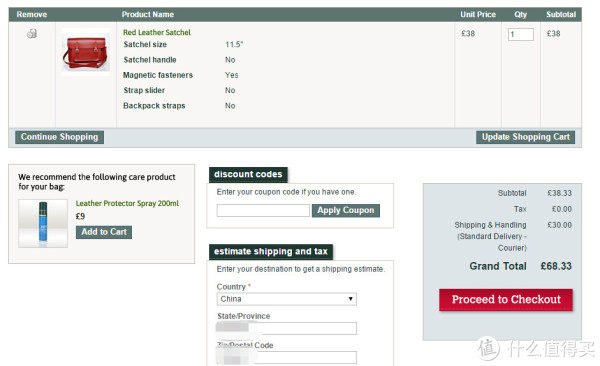Click the 'Satchel size' option label

point(145,44)
